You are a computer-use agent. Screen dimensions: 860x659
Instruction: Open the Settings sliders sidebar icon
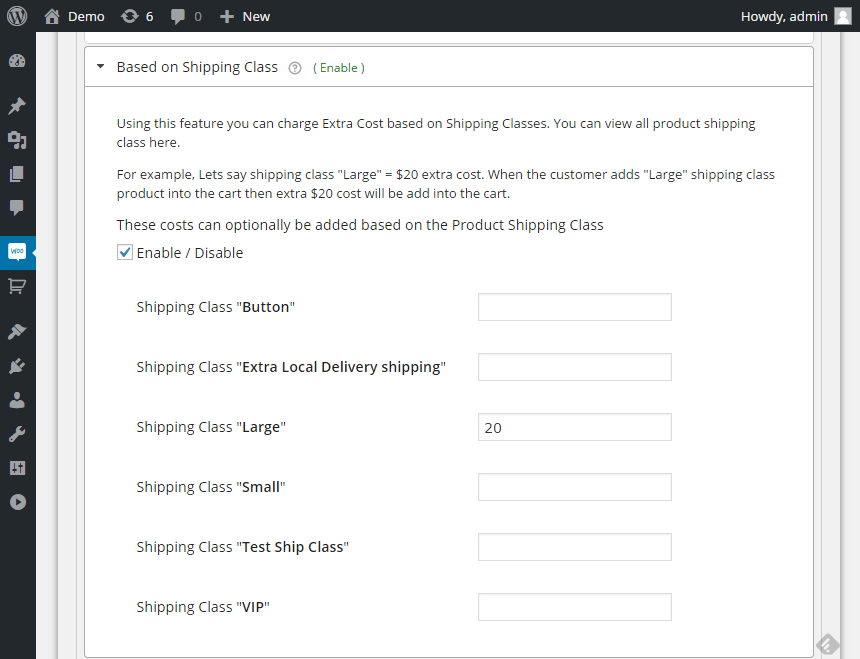click(x=17, y=468)
